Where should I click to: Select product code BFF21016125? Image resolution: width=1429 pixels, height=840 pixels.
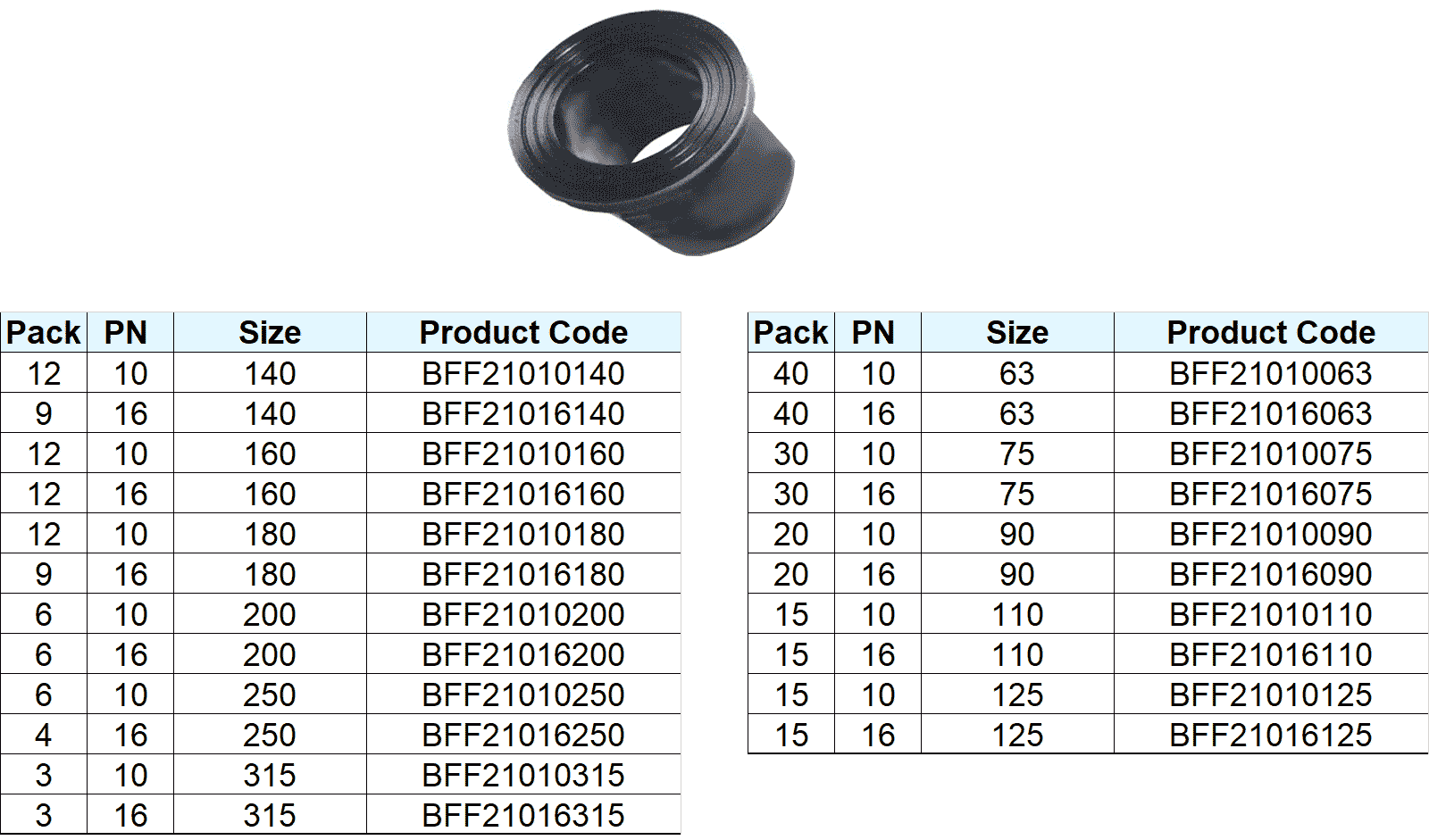1270,735
